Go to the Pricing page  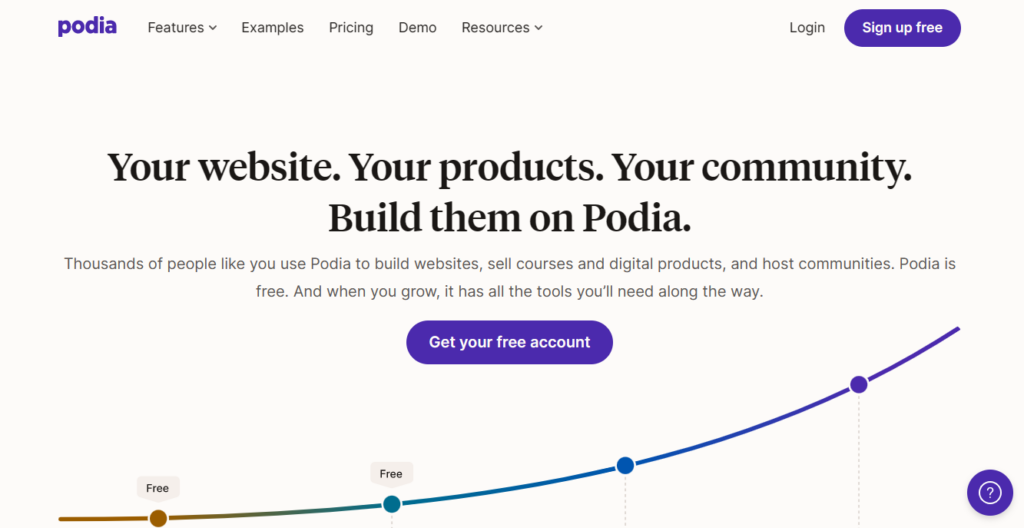(351, 27)
